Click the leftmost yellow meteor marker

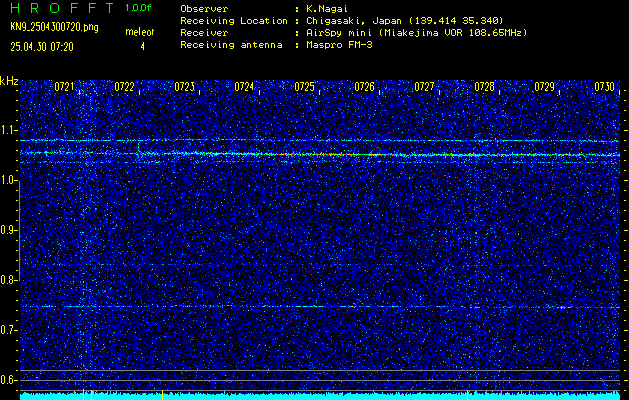(x=83, y=394)
